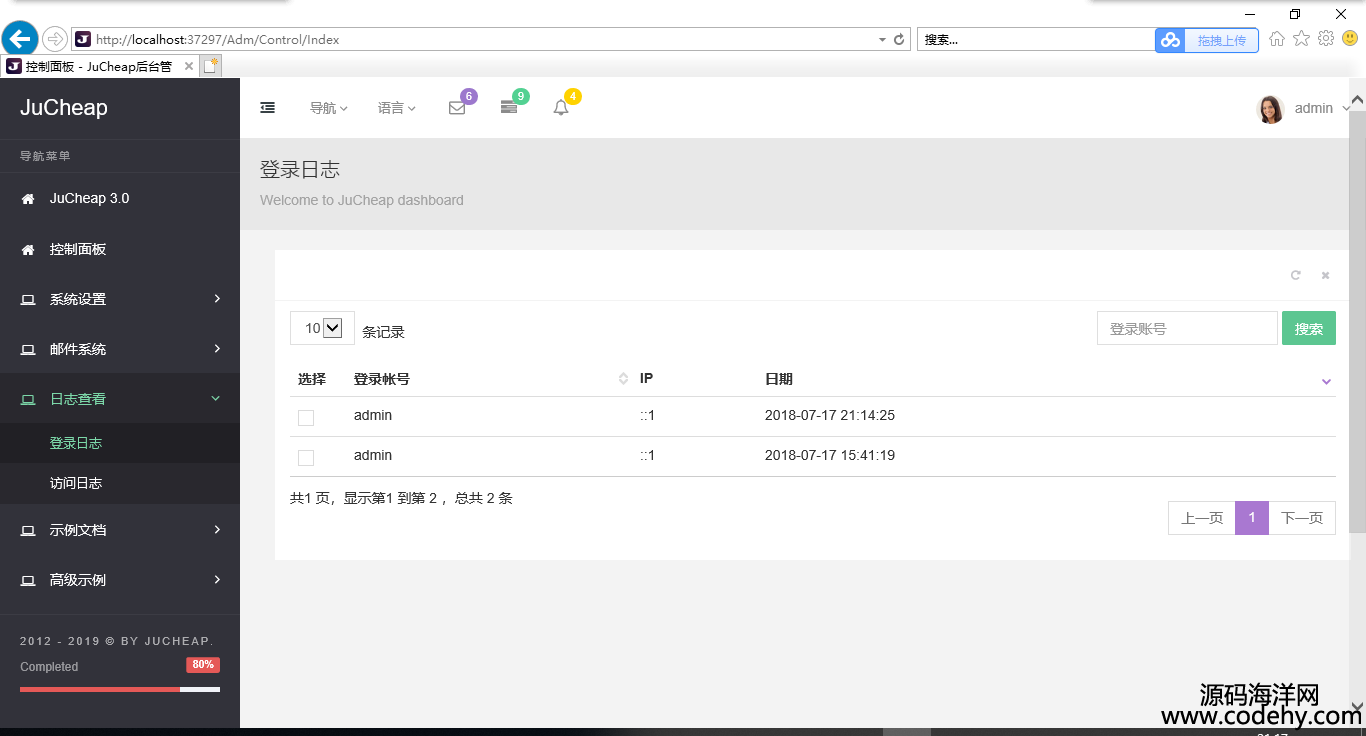Open the mail envelope notifications icon
Screen dimensions: 1366x736
tap(457, 108)
